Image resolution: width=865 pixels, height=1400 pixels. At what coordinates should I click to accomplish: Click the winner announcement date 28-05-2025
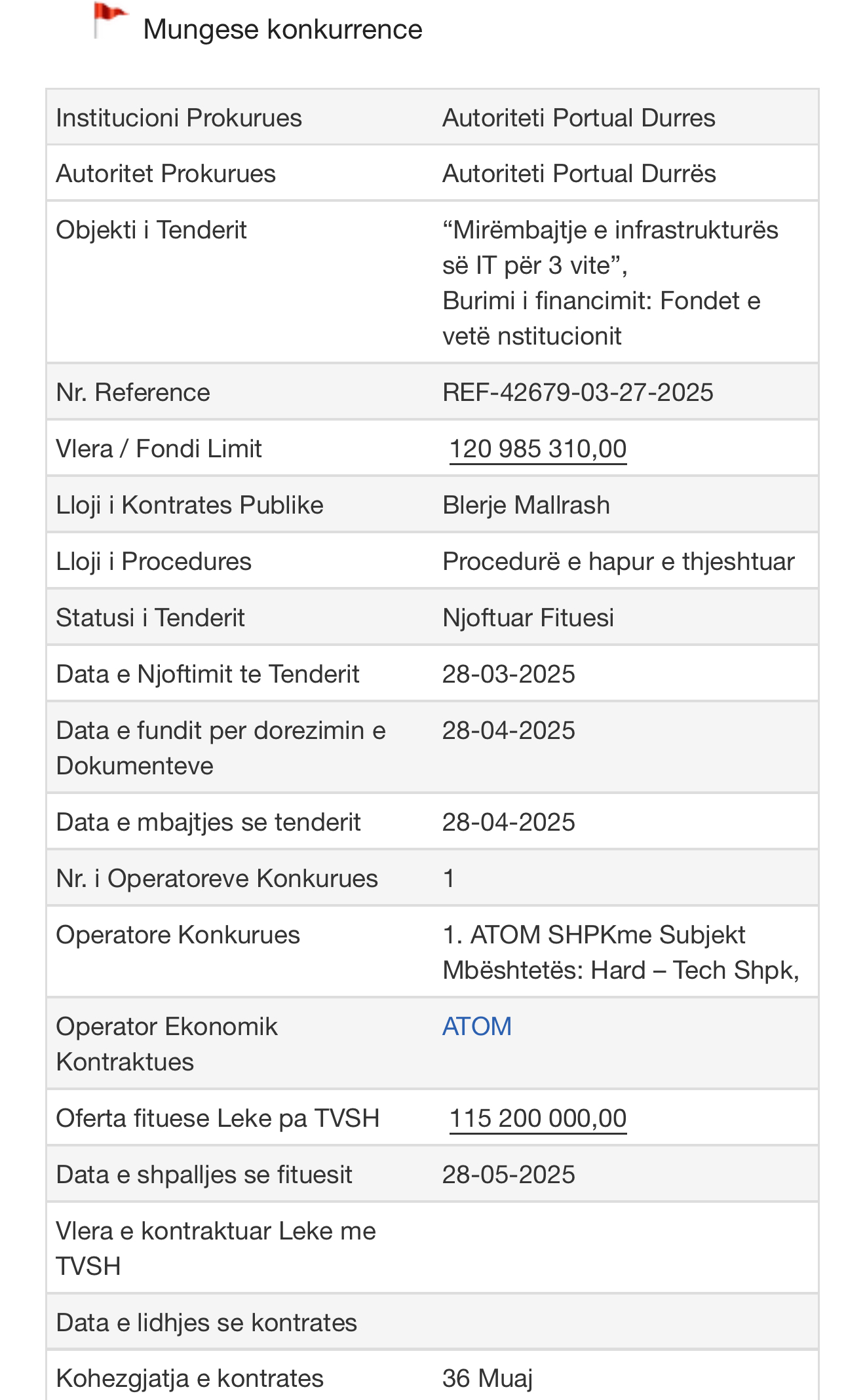509,1175
